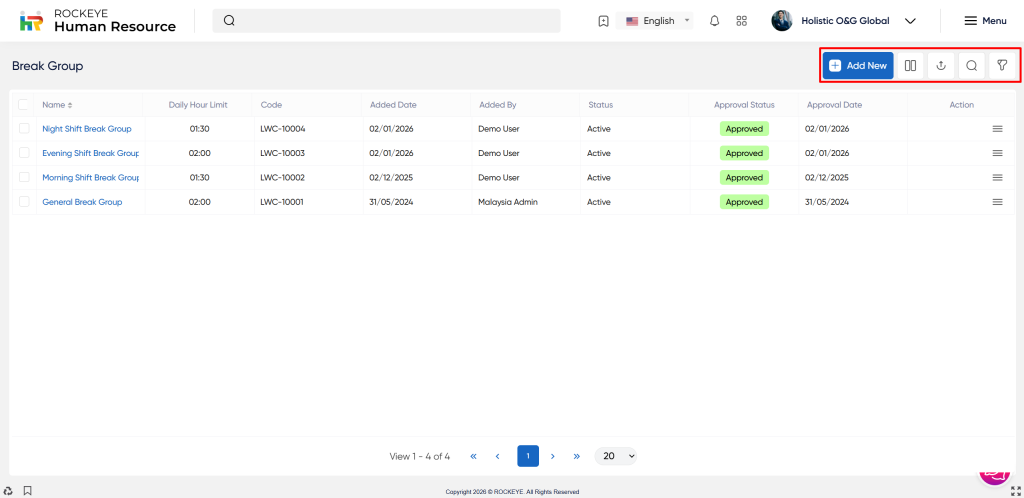Open the filter funnel icon
This screenshot has height=498, width=1024.
tap(1001, 66)
